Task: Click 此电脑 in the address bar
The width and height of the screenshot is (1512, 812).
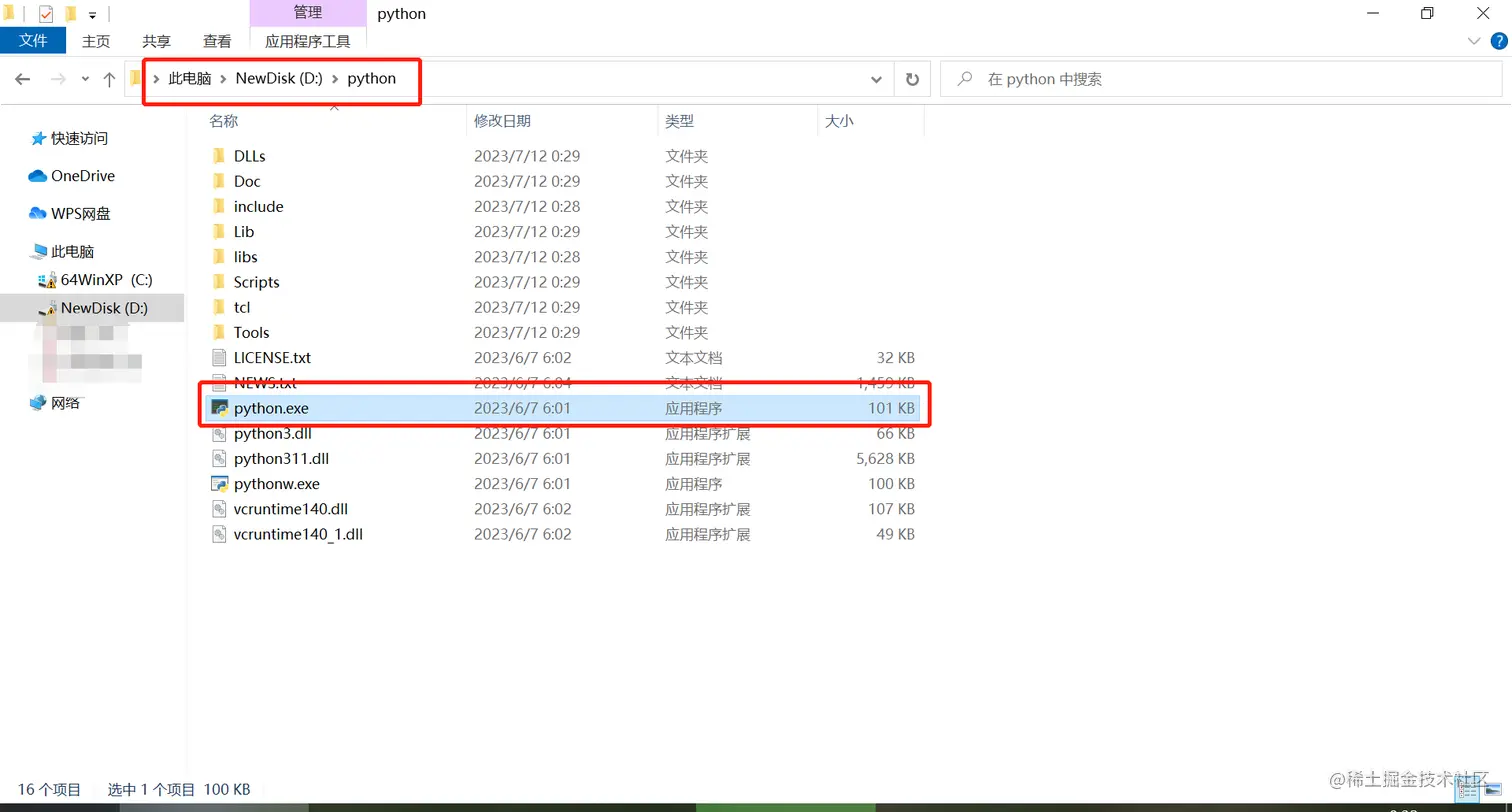Action: [x=189, y=79]
